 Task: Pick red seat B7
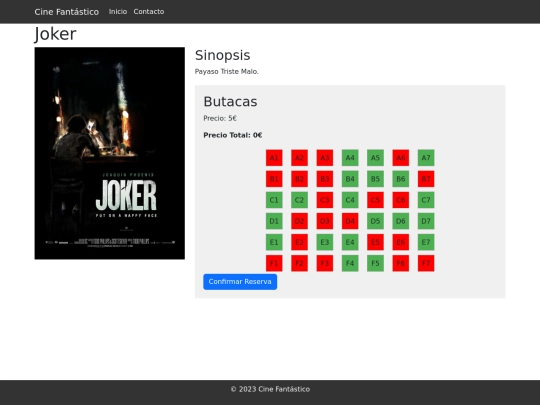pyautogui.click(x=426, y=179)
